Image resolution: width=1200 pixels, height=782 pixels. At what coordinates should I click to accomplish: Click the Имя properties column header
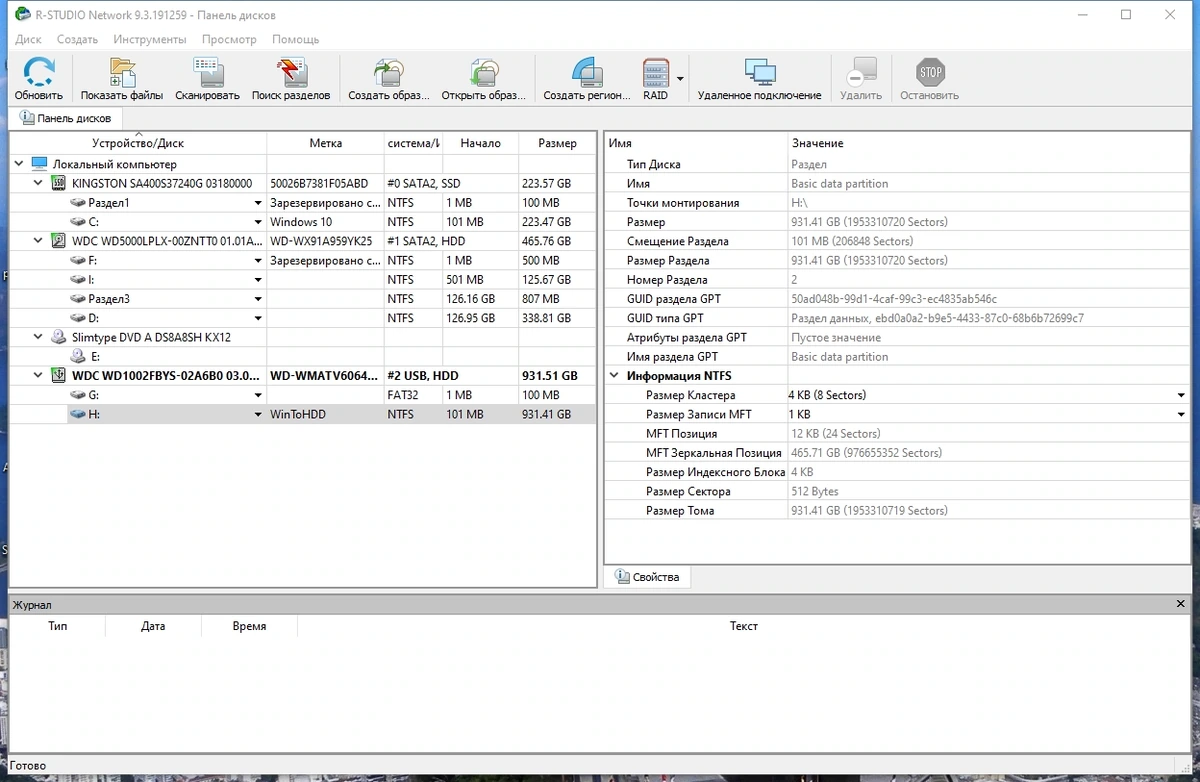coord(696,143)
